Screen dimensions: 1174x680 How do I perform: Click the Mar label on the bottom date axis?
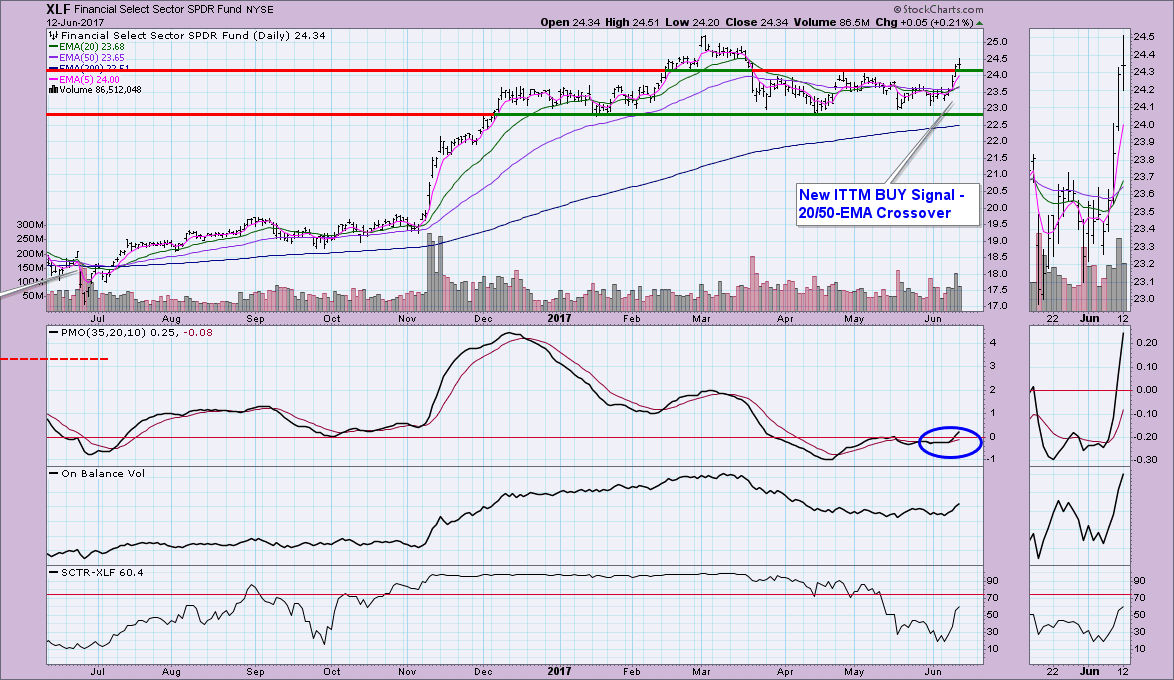point(702,671)
